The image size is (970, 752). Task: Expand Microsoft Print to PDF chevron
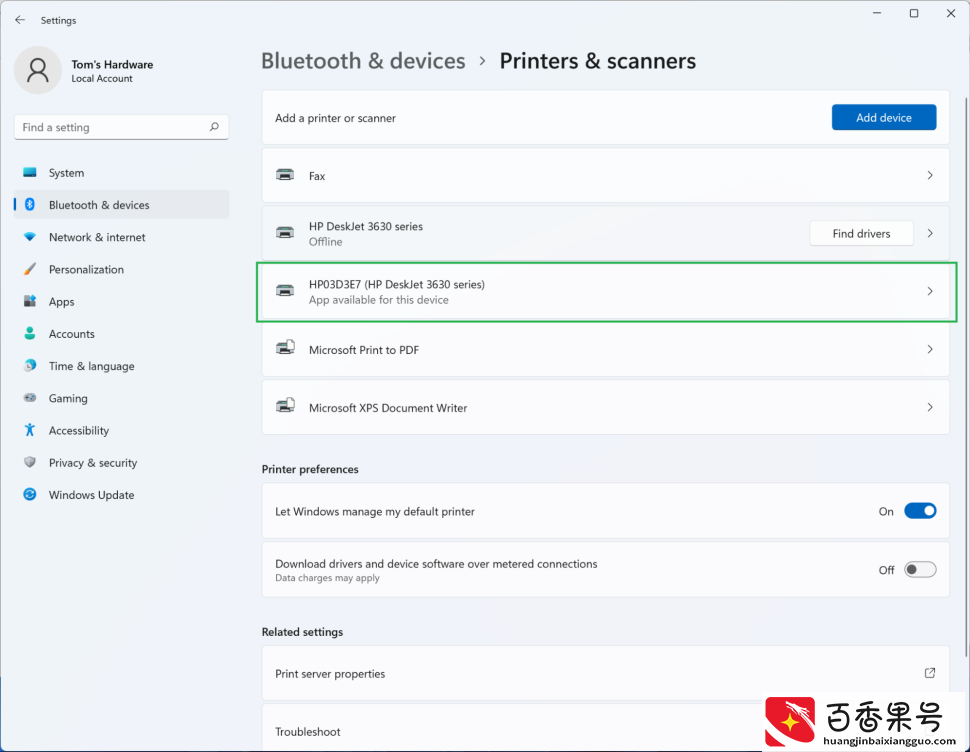pyautogui.click(x=930, y=349)
